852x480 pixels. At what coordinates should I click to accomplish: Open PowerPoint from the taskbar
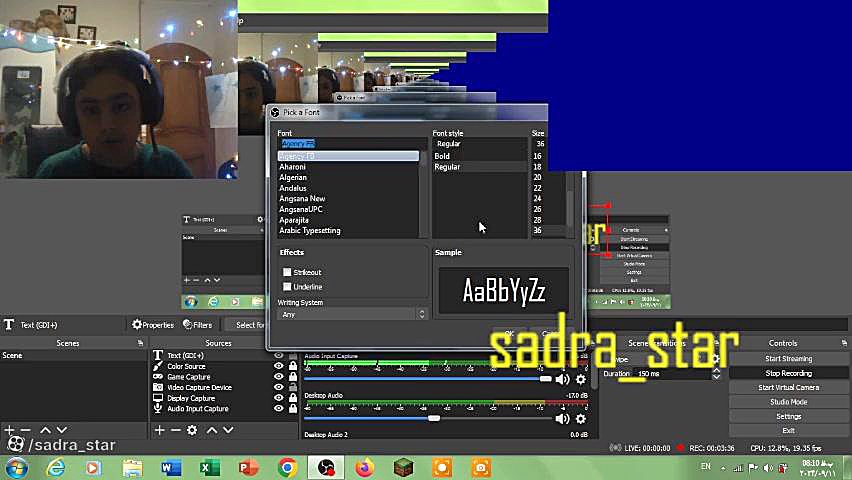pos(248,468)
